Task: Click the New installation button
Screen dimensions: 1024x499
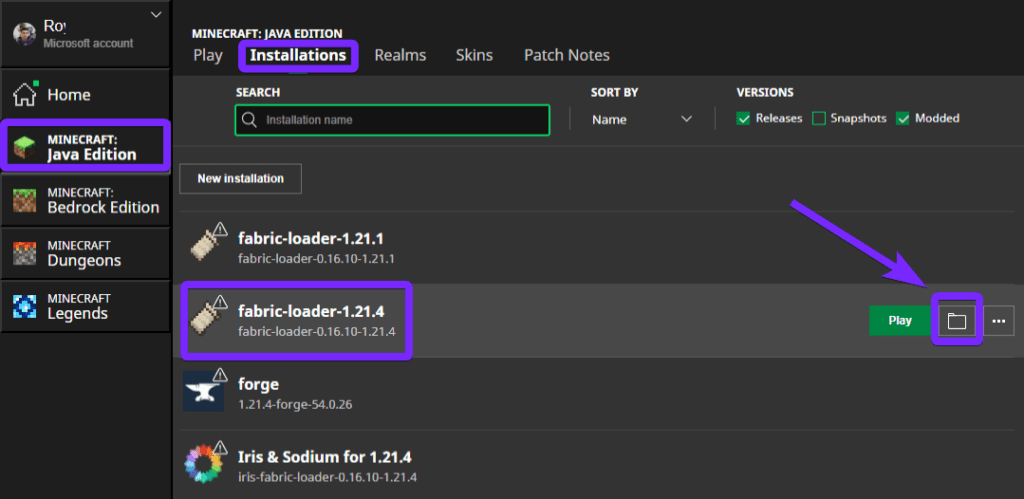Action: 240,178
